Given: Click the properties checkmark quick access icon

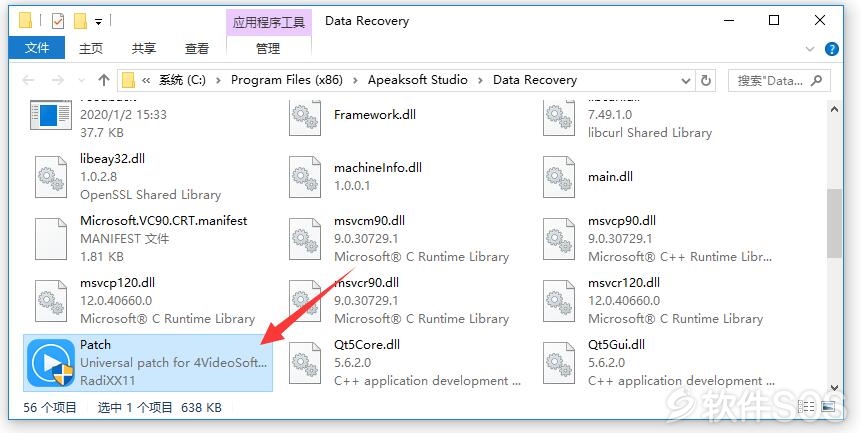Looking at the screenshot, I should (x=58, y=21).
